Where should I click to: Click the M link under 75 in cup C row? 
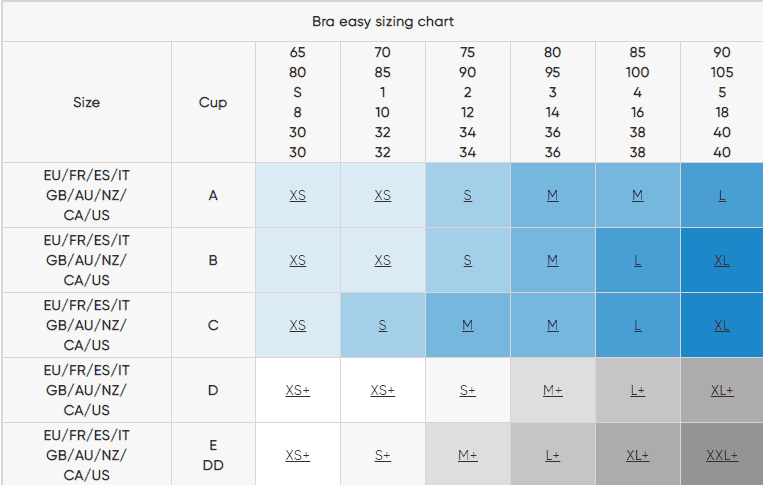click(468, 325)
